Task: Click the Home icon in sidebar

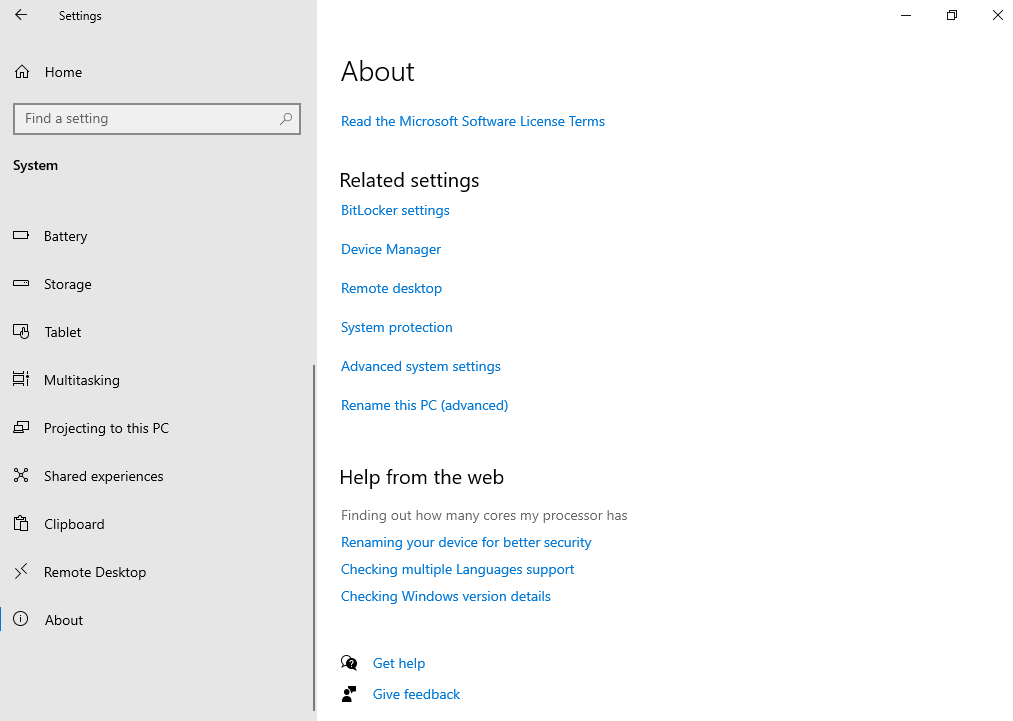Action: pos(21,72)
